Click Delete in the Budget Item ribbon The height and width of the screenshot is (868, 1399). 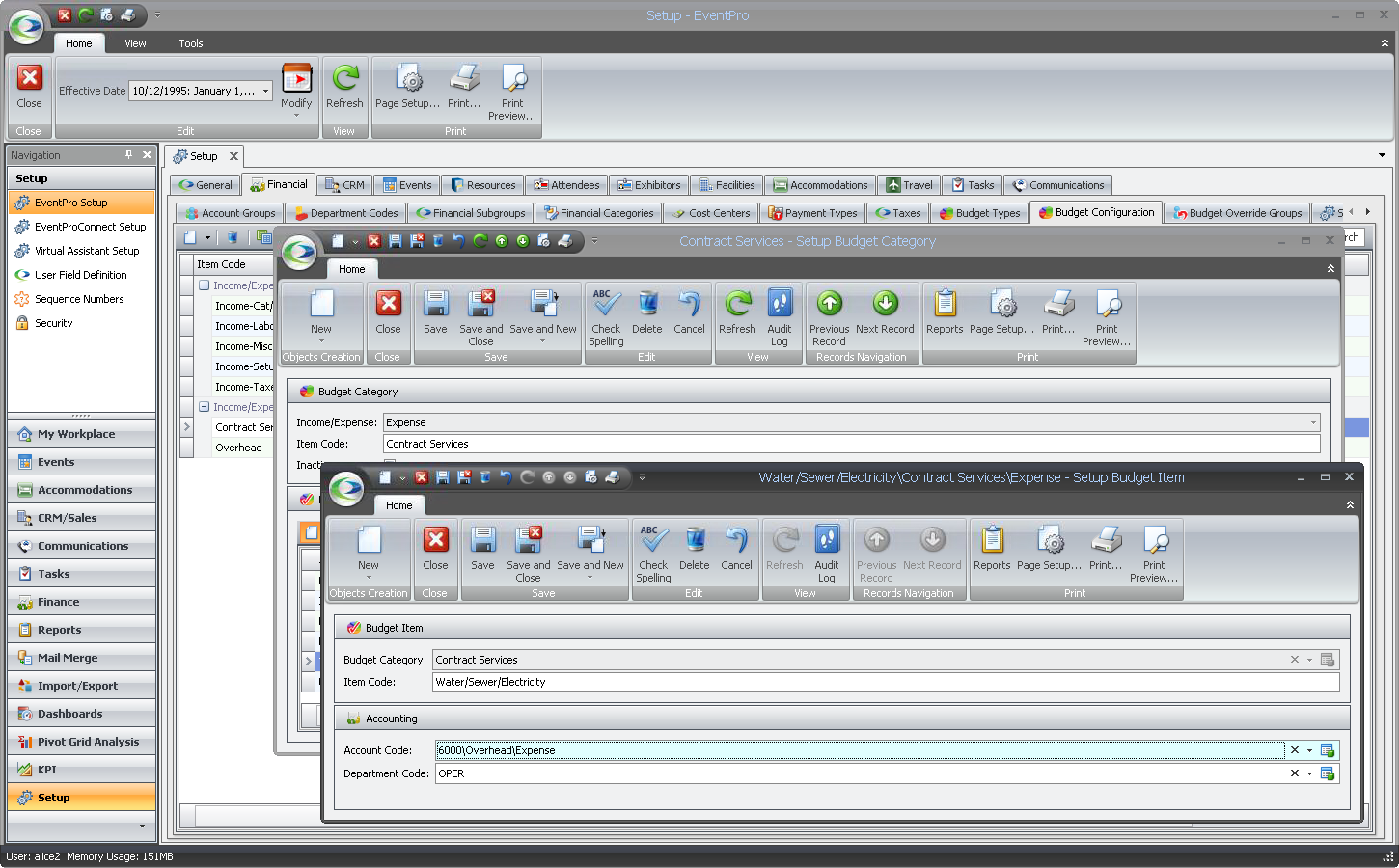coord(694,550)
